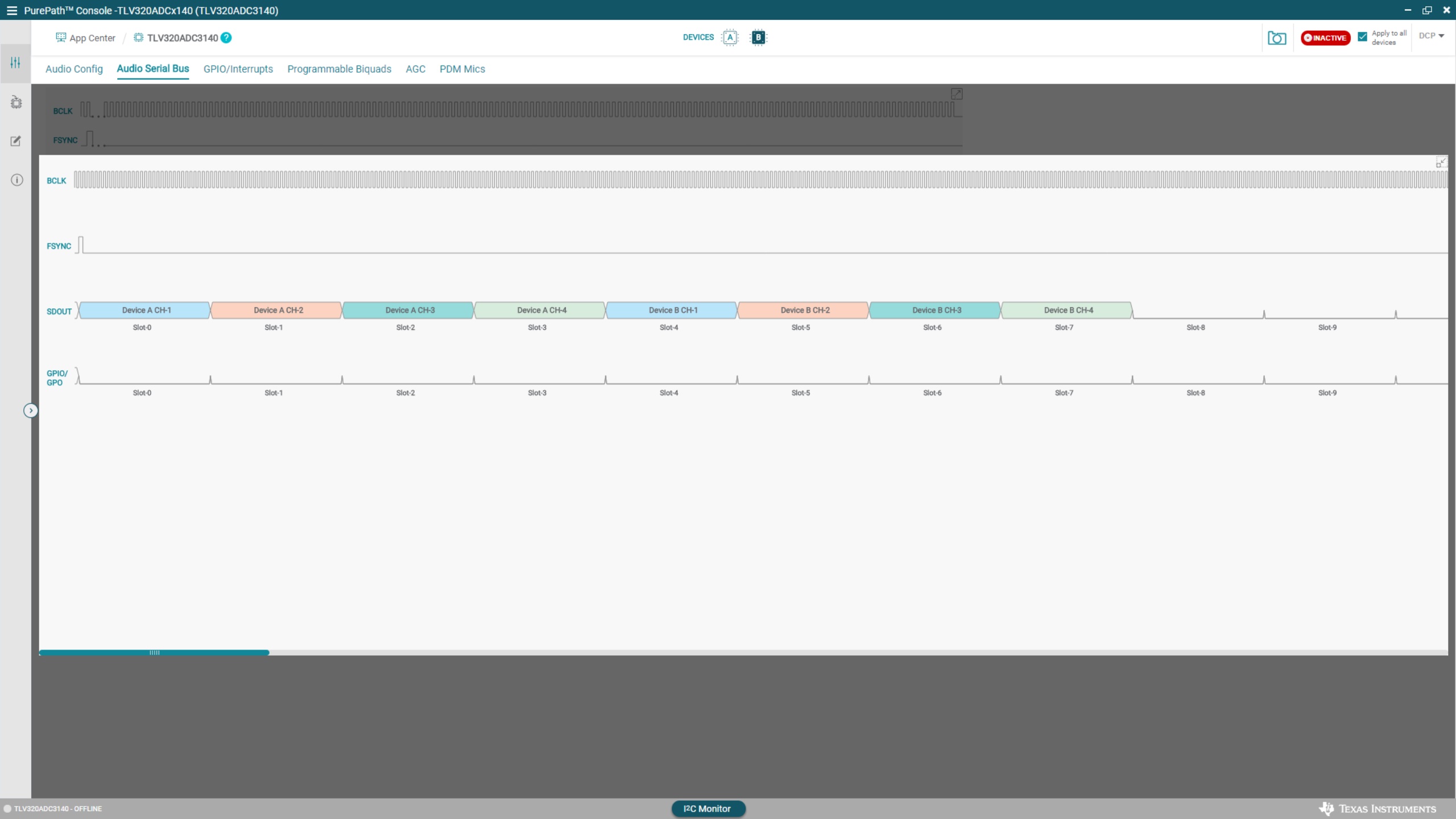Open the I2C Monitor button
1456x819 pixels.
coord(708,809)
